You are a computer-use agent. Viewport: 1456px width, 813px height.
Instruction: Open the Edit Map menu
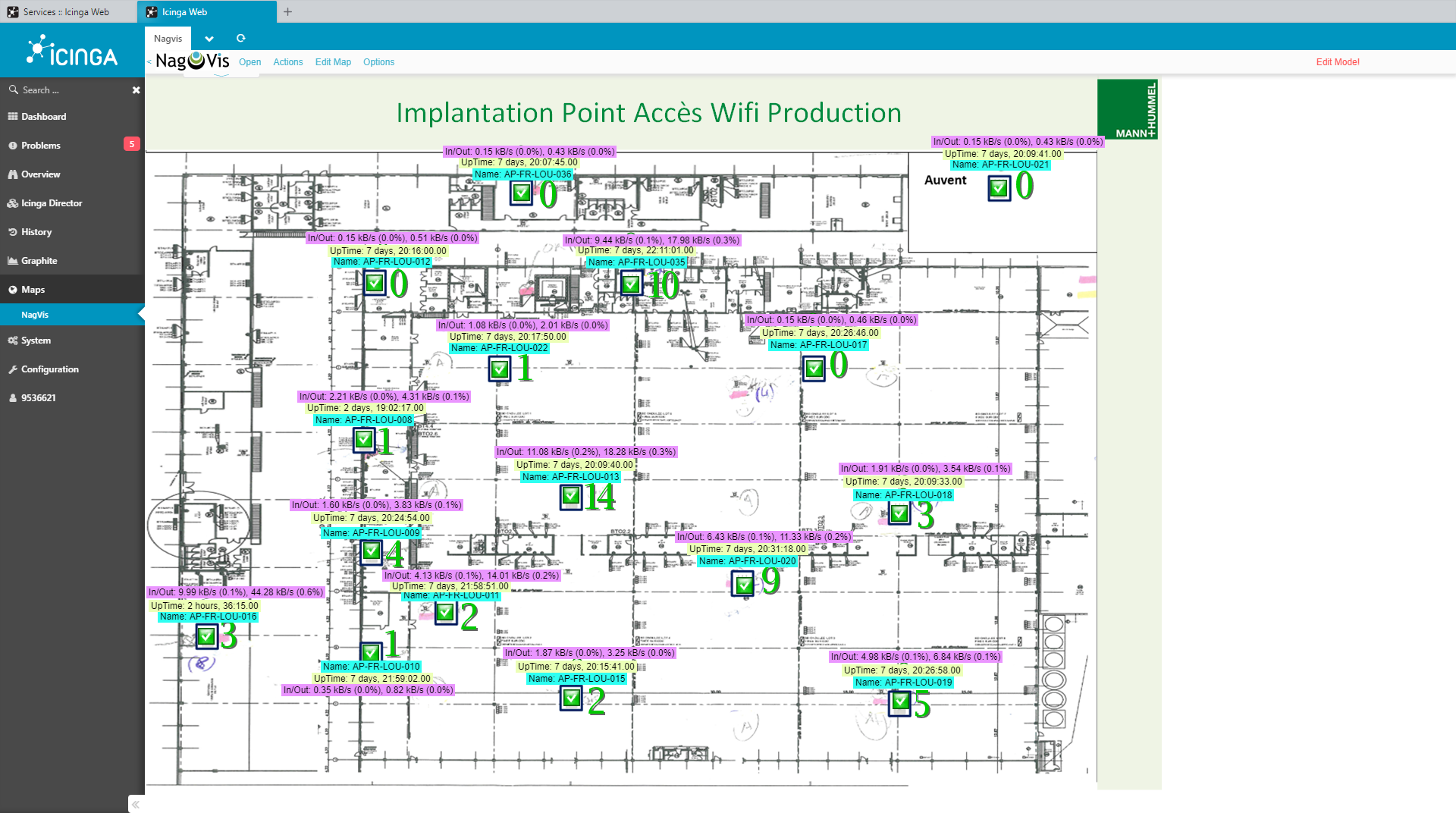[x=333, y=62]
